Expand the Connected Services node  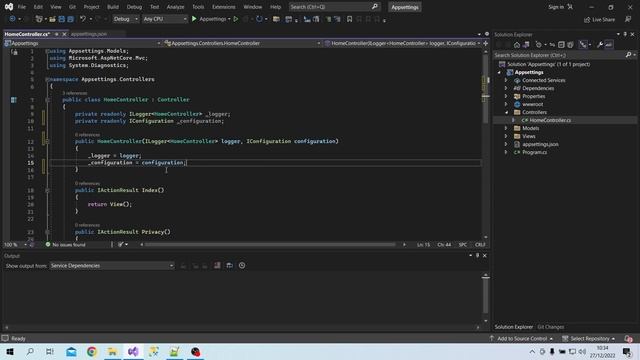tap(506, 80)
